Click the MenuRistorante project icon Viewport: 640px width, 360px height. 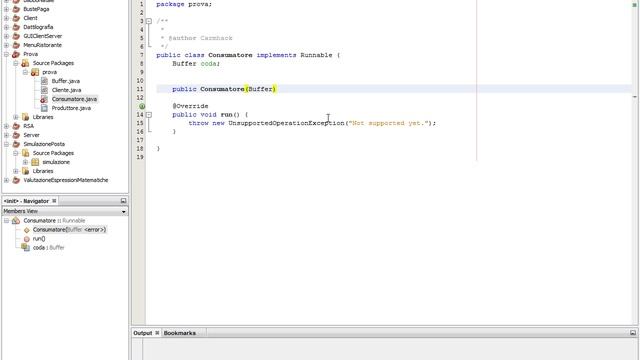(16, 45)
